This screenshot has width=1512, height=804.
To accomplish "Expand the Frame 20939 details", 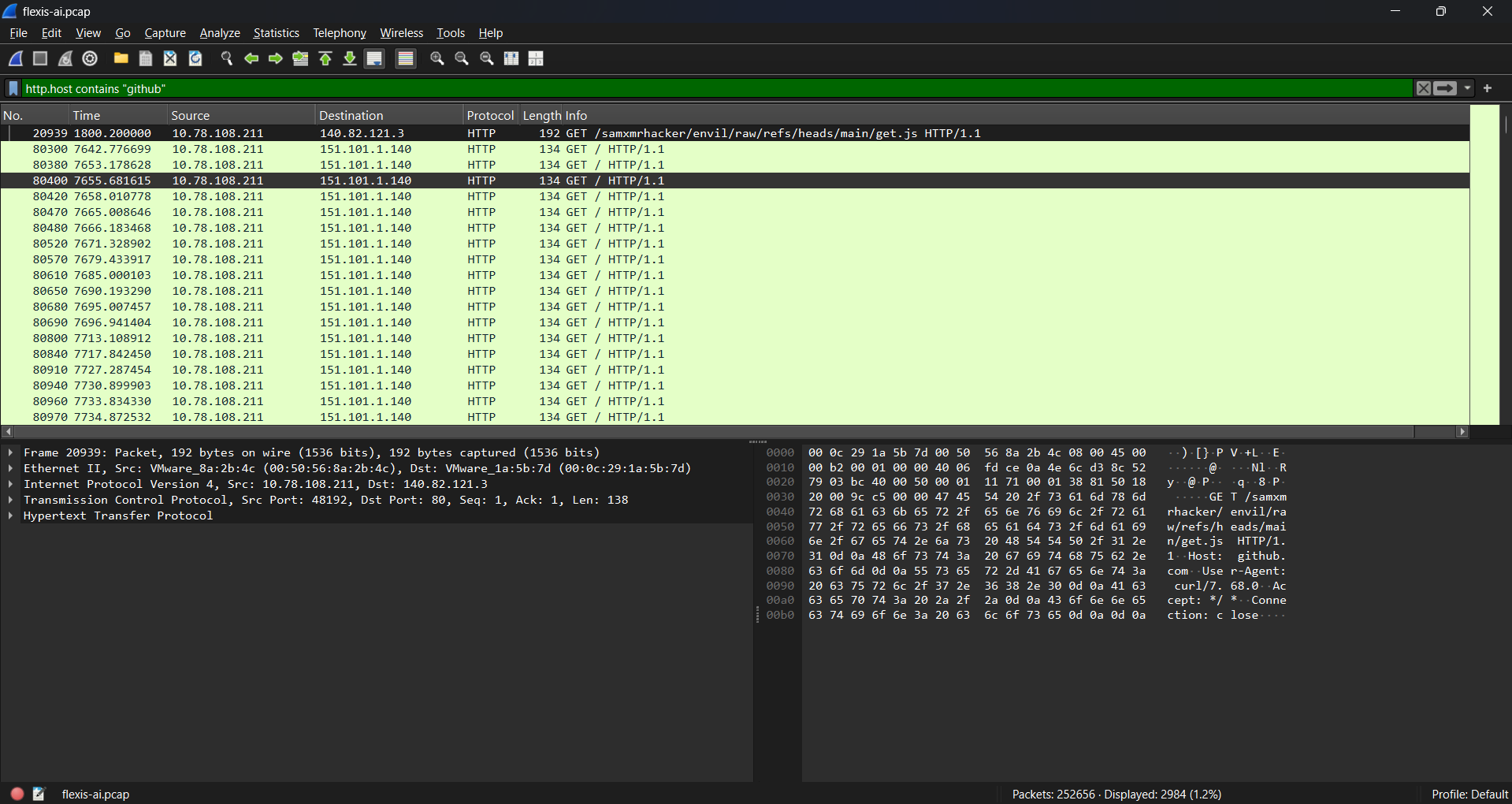I will 10,452.
